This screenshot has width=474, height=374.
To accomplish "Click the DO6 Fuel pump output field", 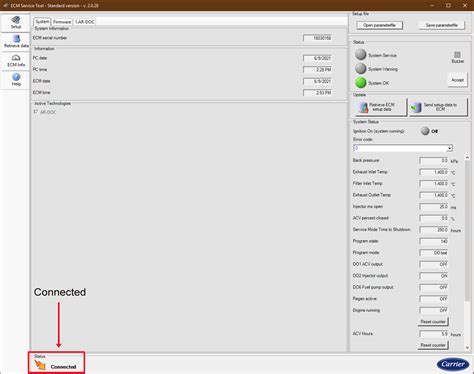I will 434,287.
